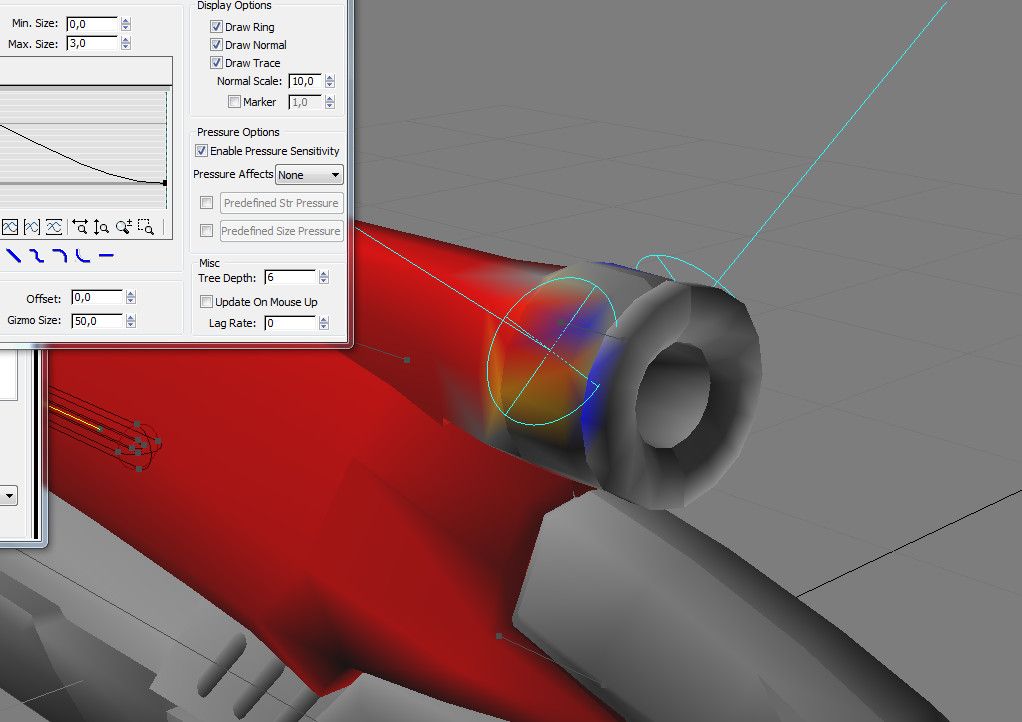Toggle Enable Pressure Sensitivity checkbox
1022x722 pixels.
pos(201,151)
